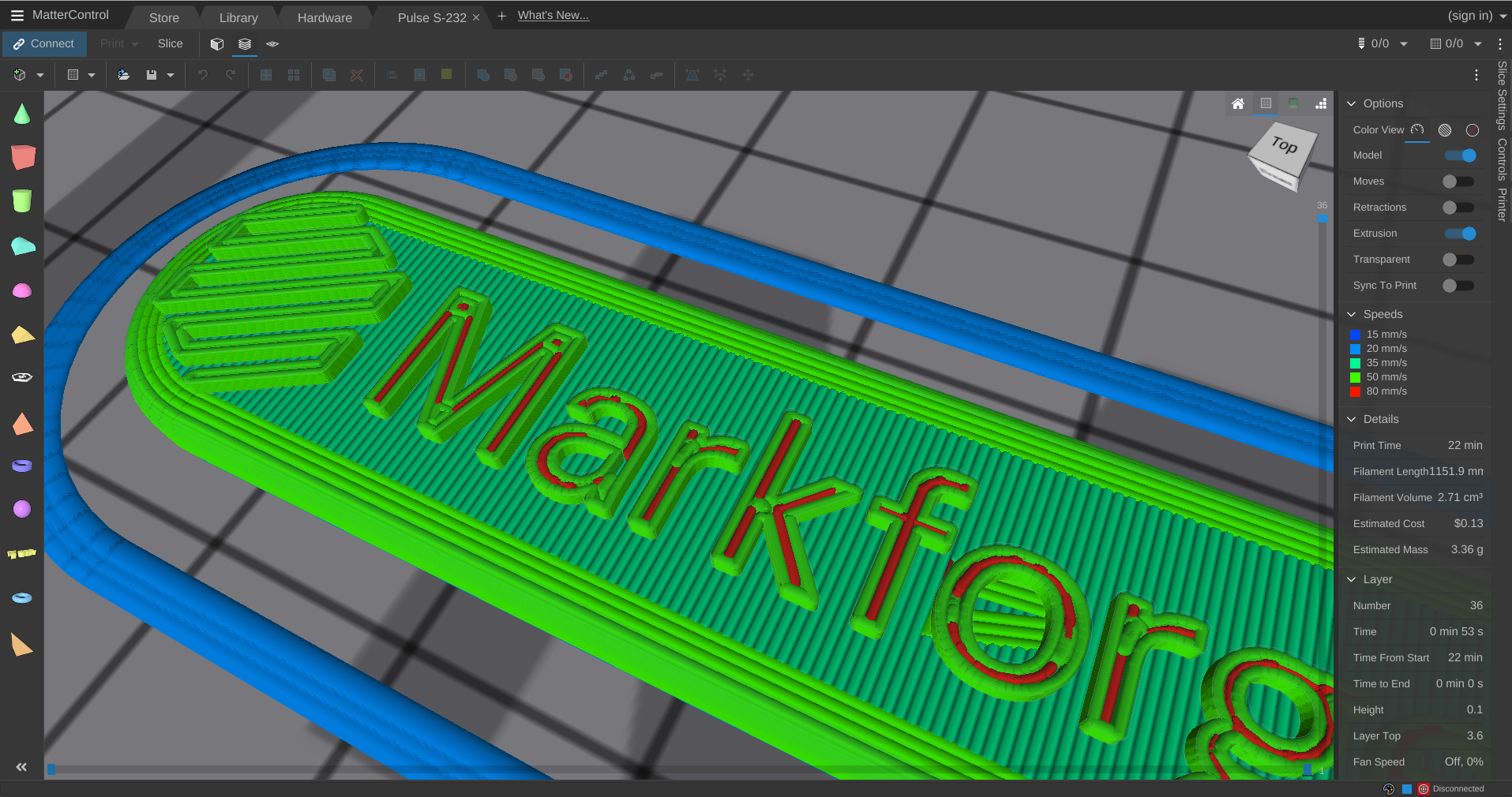This screenshot has height=797, width=1512.
Task: Open the save dropdown arrow
Action: 171,76
